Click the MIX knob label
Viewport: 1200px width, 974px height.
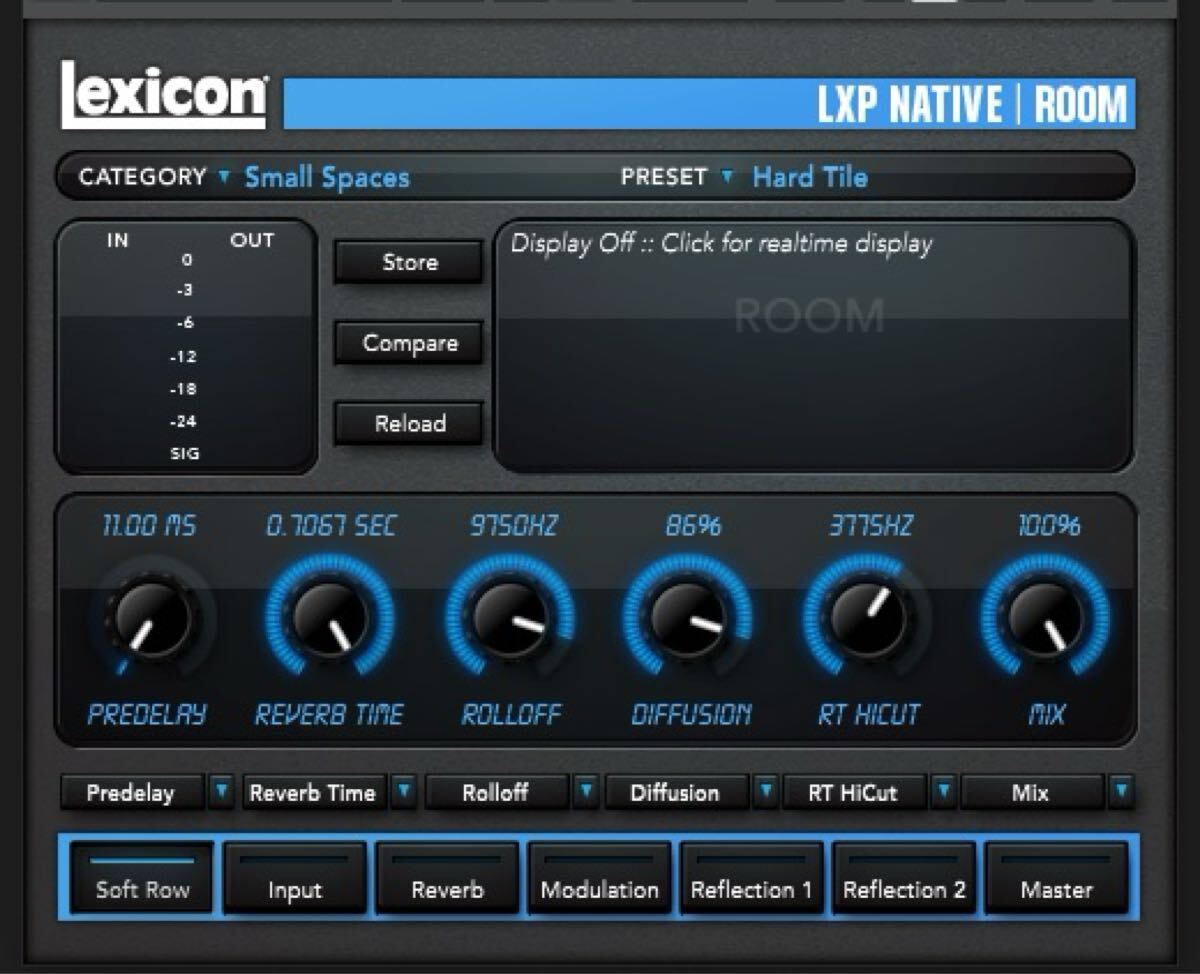(1048, 714)
